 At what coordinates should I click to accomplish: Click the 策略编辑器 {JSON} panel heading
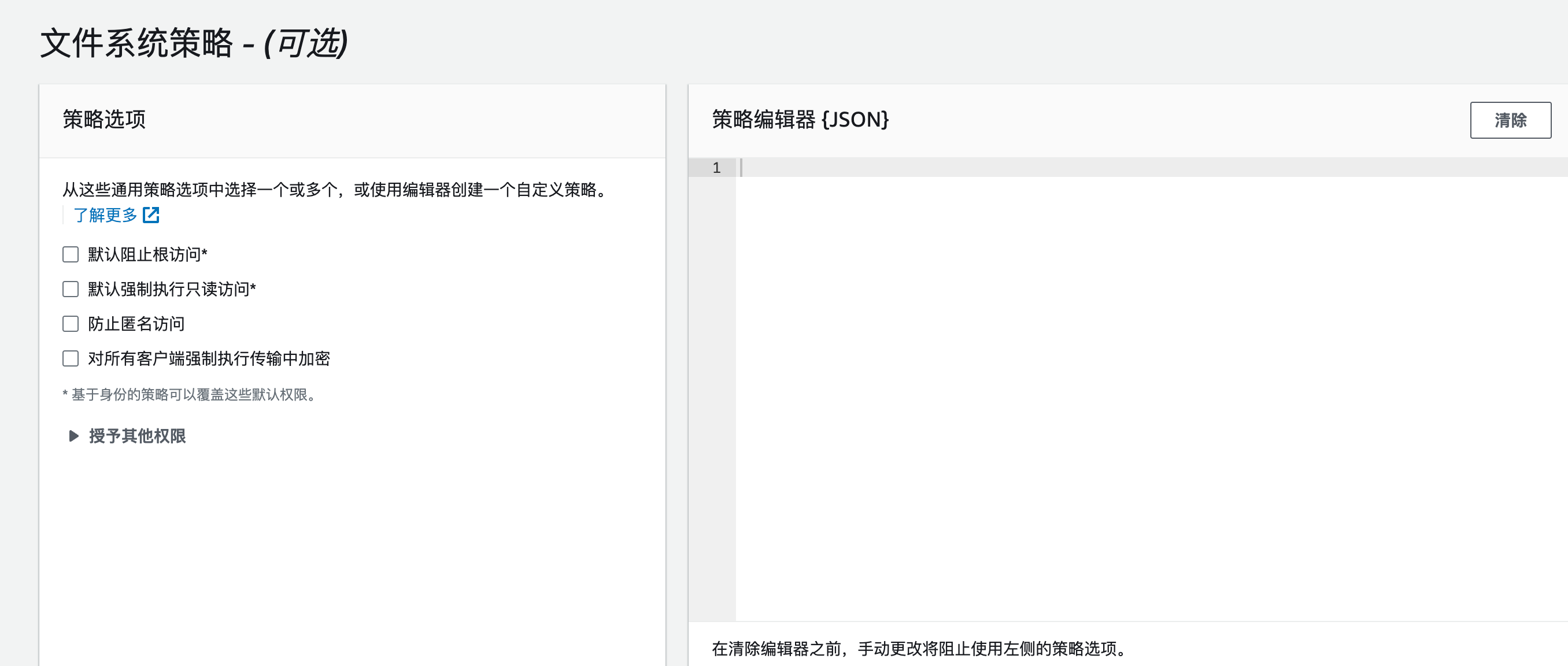(800, 119)
